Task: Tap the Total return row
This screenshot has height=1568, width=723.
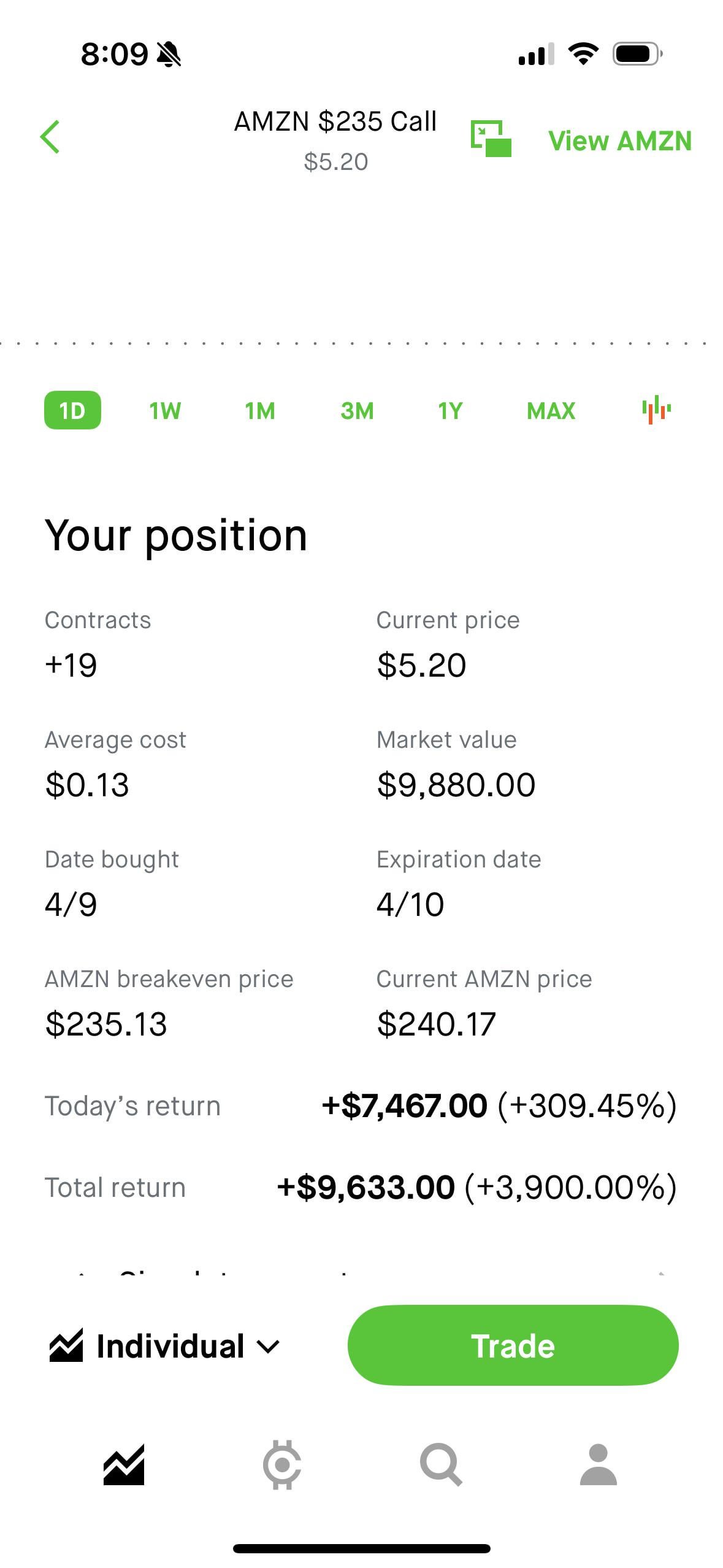Action: (361, 1187)
